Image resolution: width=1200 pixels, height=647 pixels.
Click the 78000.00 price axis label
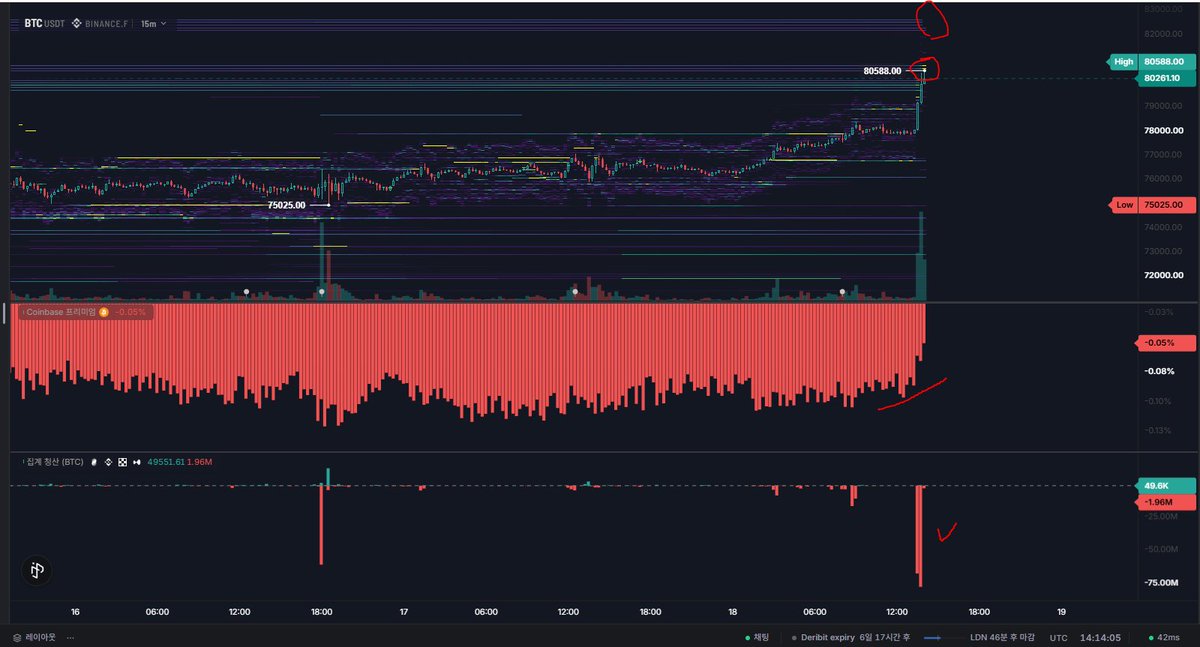pyautogui.click(x=1163, y=130)
